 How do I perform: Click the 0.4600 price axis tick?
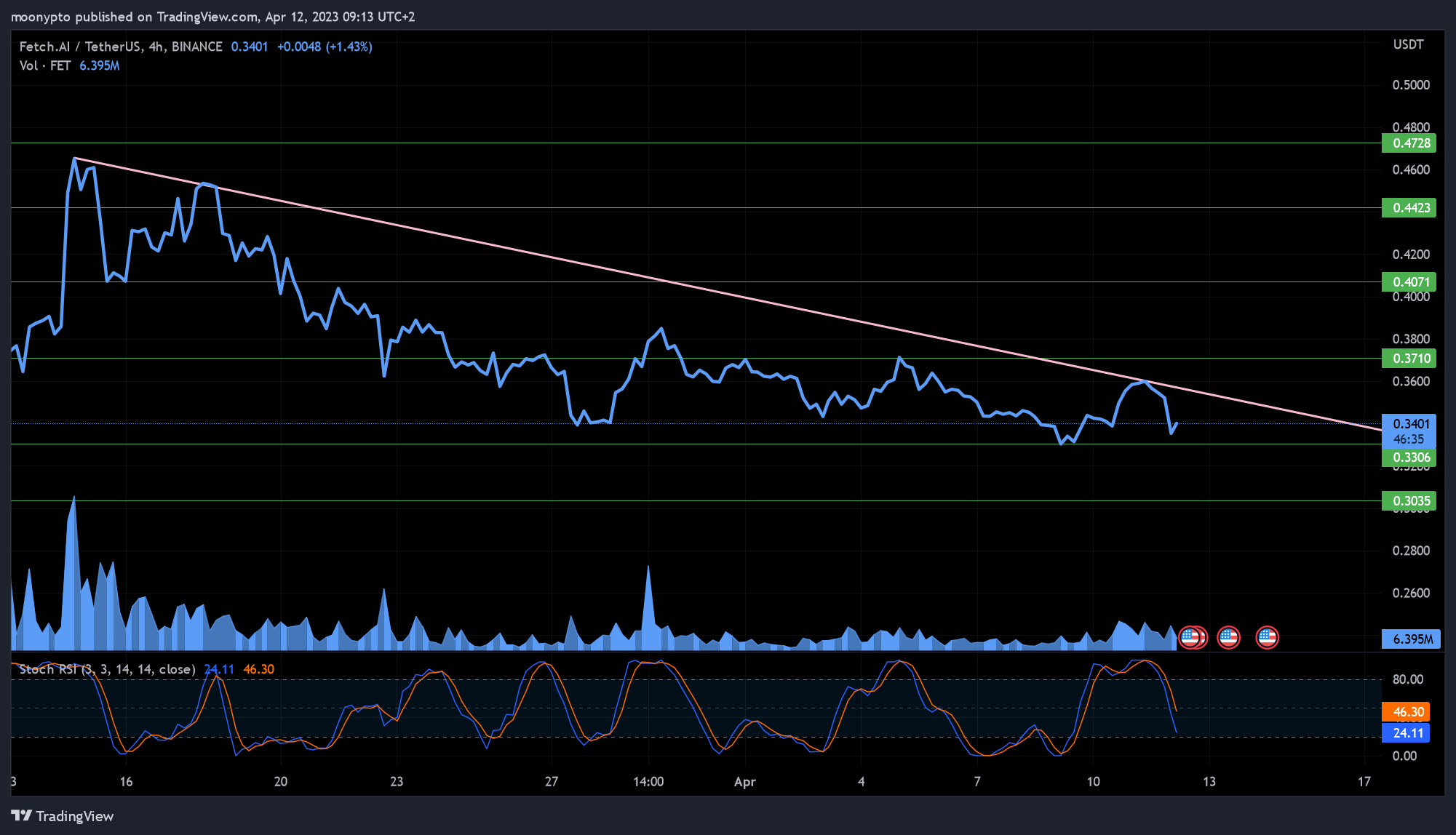1411,170
